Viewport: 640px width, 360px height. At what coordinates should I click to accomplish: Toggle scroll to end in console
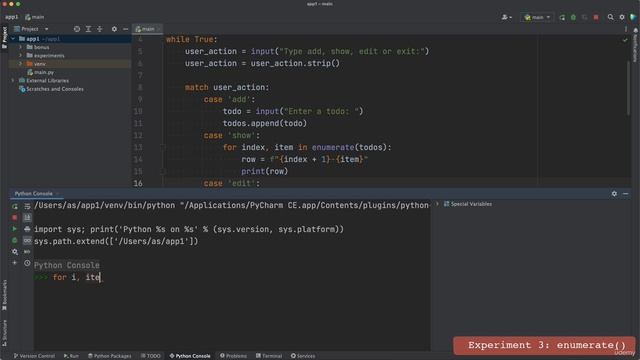[x=27, y=218]
